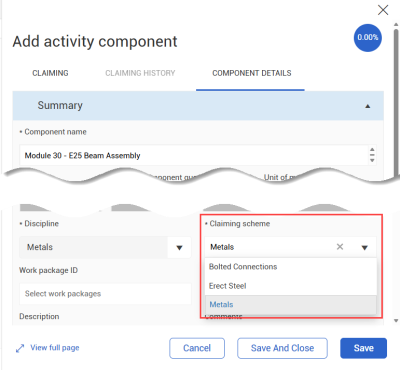Viewport: 400px width, 370px height.
Task: Close the Add activity component dialog
Action: [383, 10]
